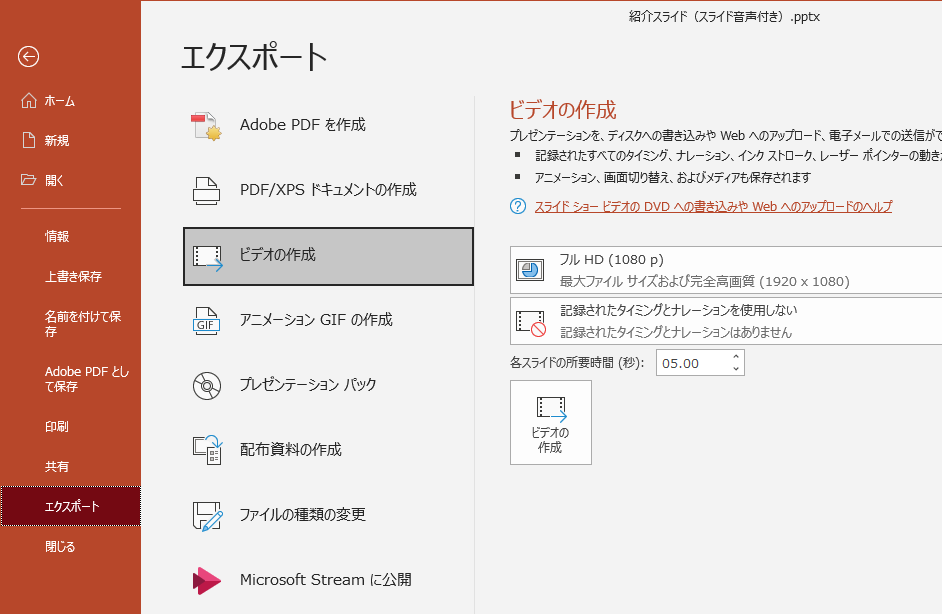Image resolution: width=942 pixels, height=614 pixels.
Task: Click the back arrow icon
Action: coord(28,57)
